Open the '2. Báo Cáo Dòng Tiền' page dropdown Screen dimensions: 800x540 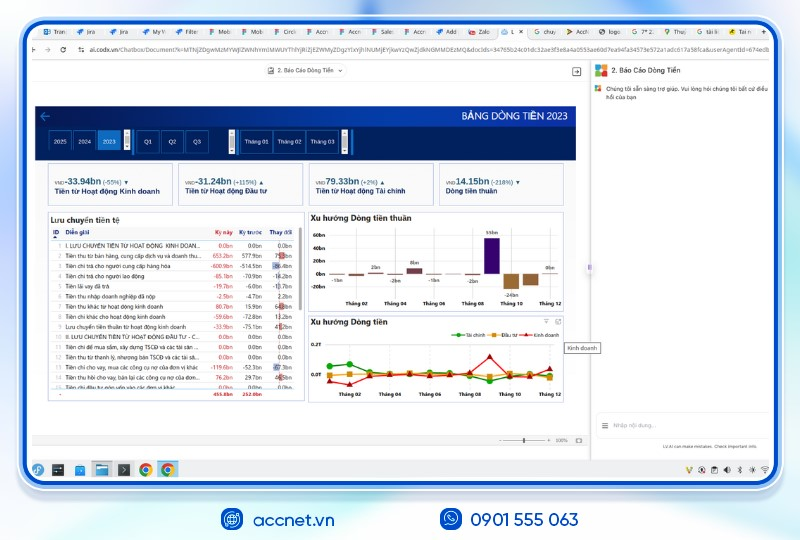307,71
